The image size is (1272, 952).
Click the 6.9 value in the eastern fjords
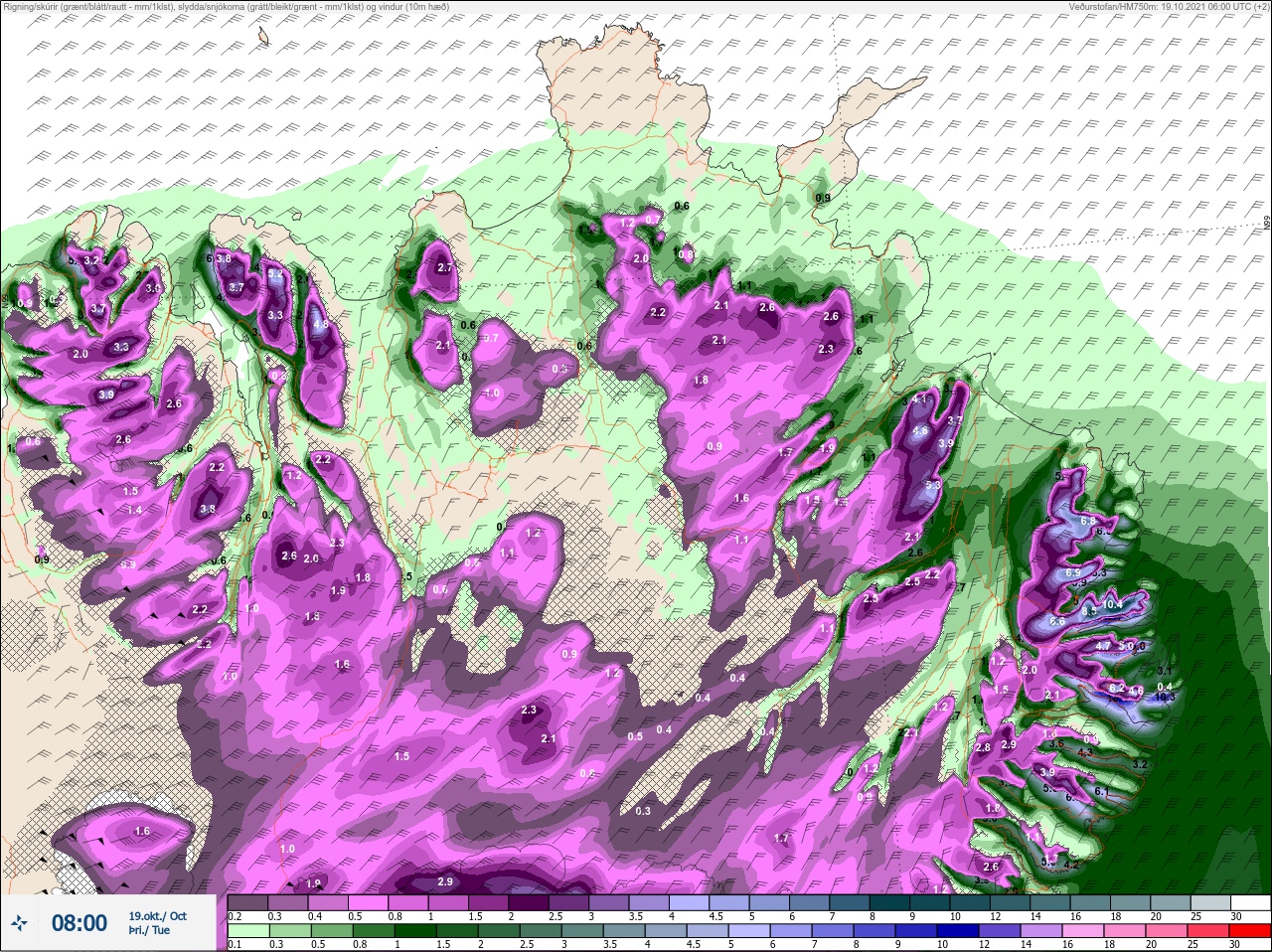[1072, 573]
